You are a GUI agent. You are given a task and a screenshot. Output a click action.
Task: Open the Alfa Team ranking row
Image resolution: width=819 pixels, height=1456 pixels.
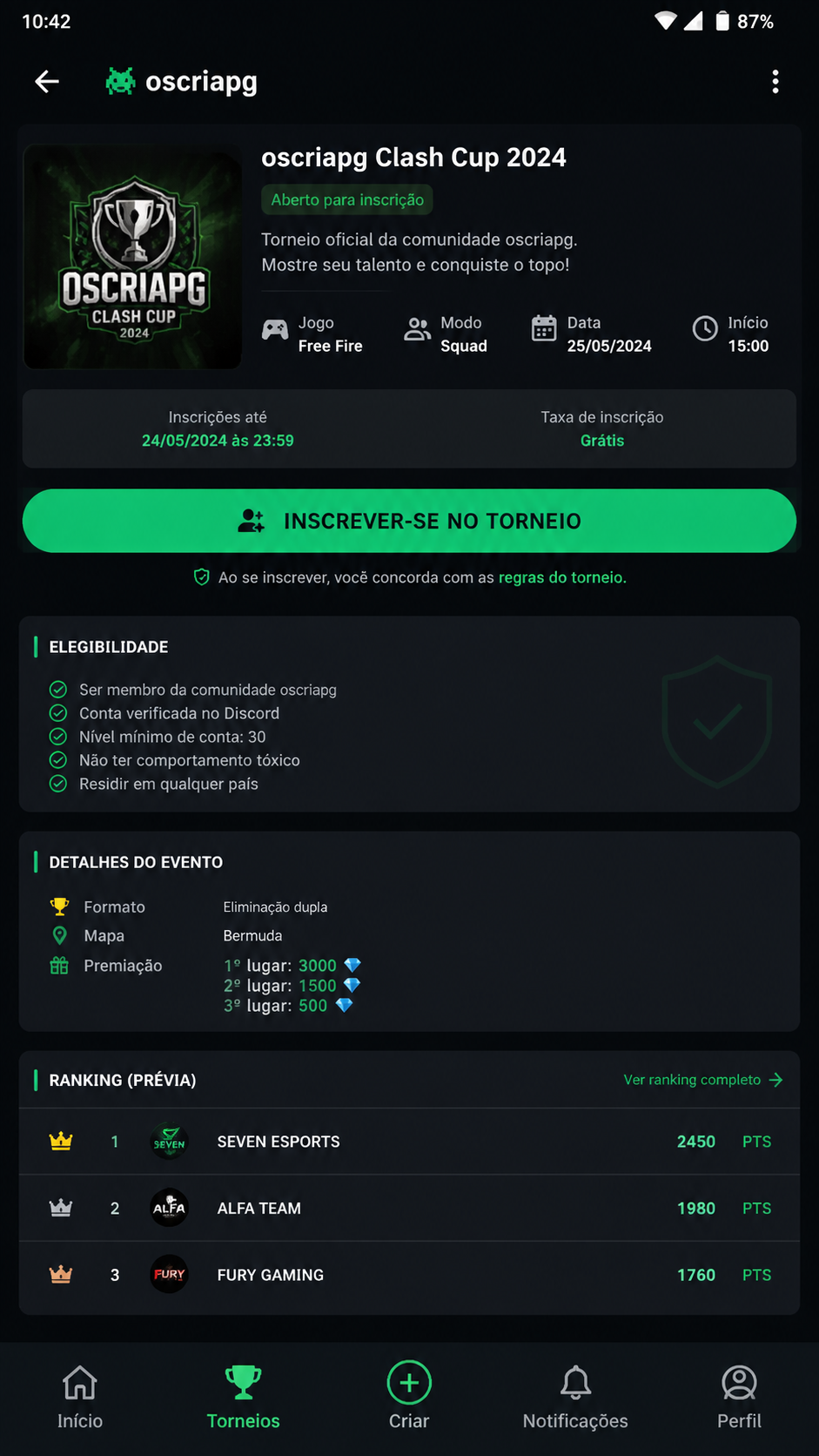409,1208
